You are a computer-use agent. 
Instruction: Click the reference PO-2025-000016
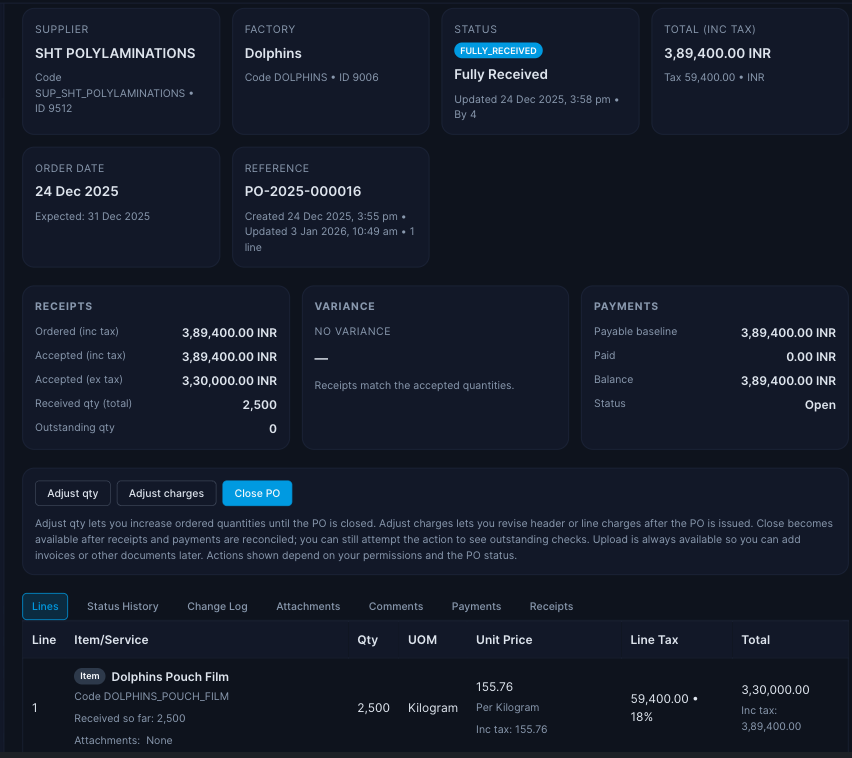click(x=305, y=191)
